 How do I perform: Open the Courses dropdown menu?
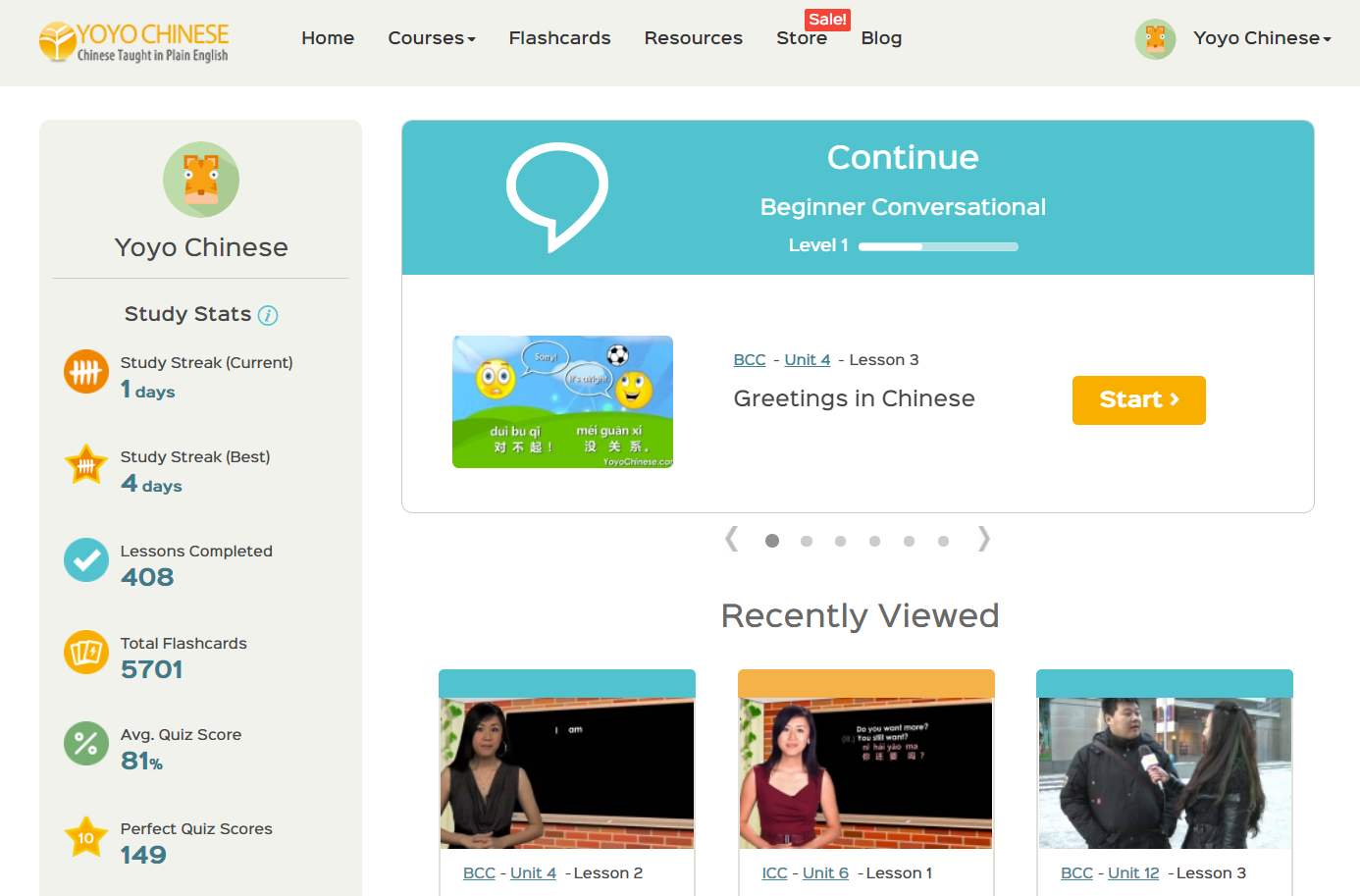pos(431,38)
